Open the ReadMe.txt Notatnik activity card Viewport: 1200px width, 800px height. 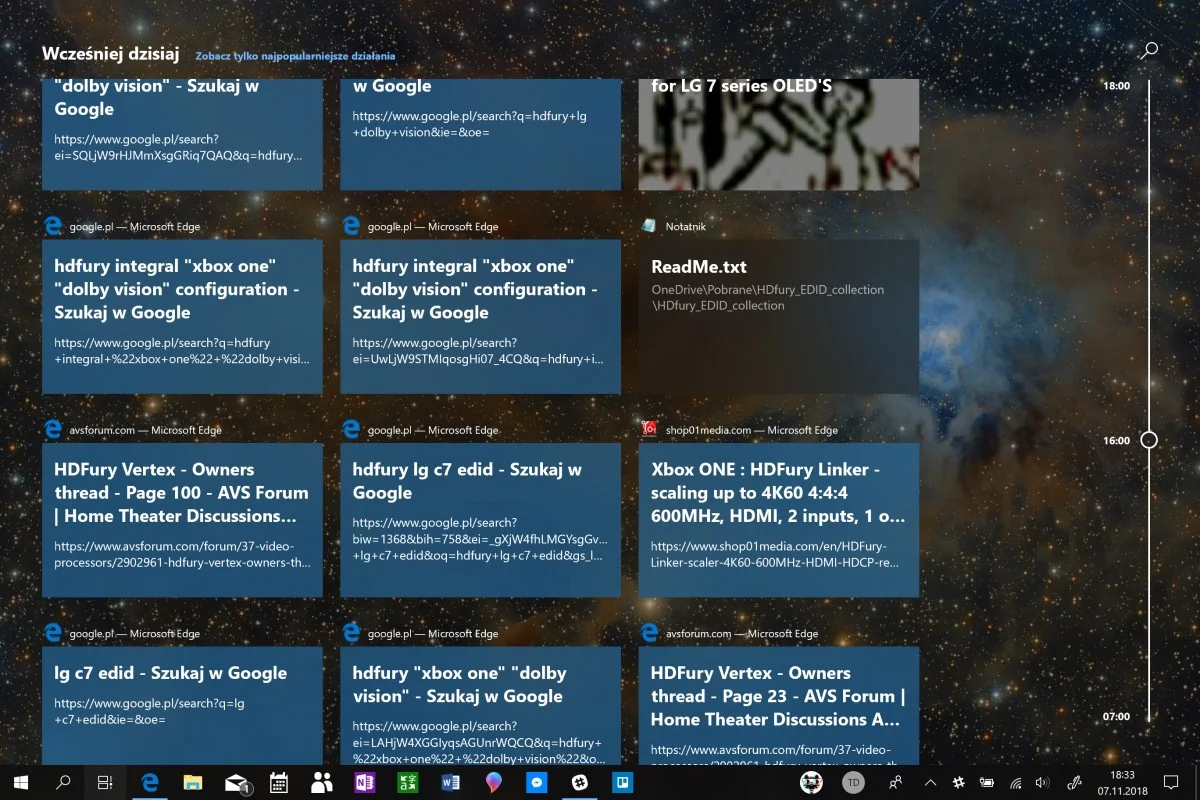779,316
